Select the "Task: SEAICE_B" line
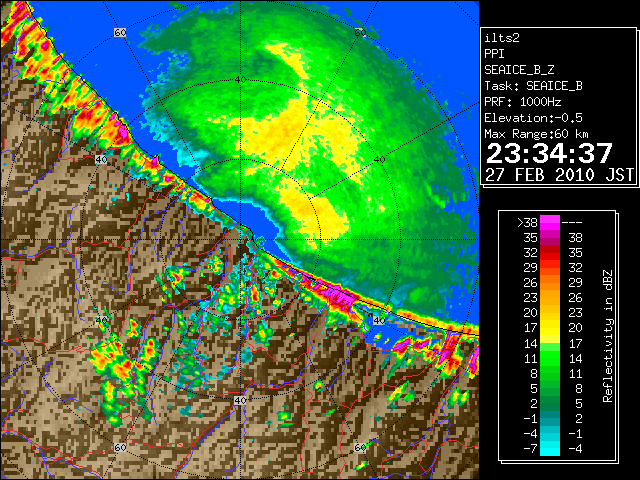The height and width of the screenshot is (480, 640). click(533, 86)
